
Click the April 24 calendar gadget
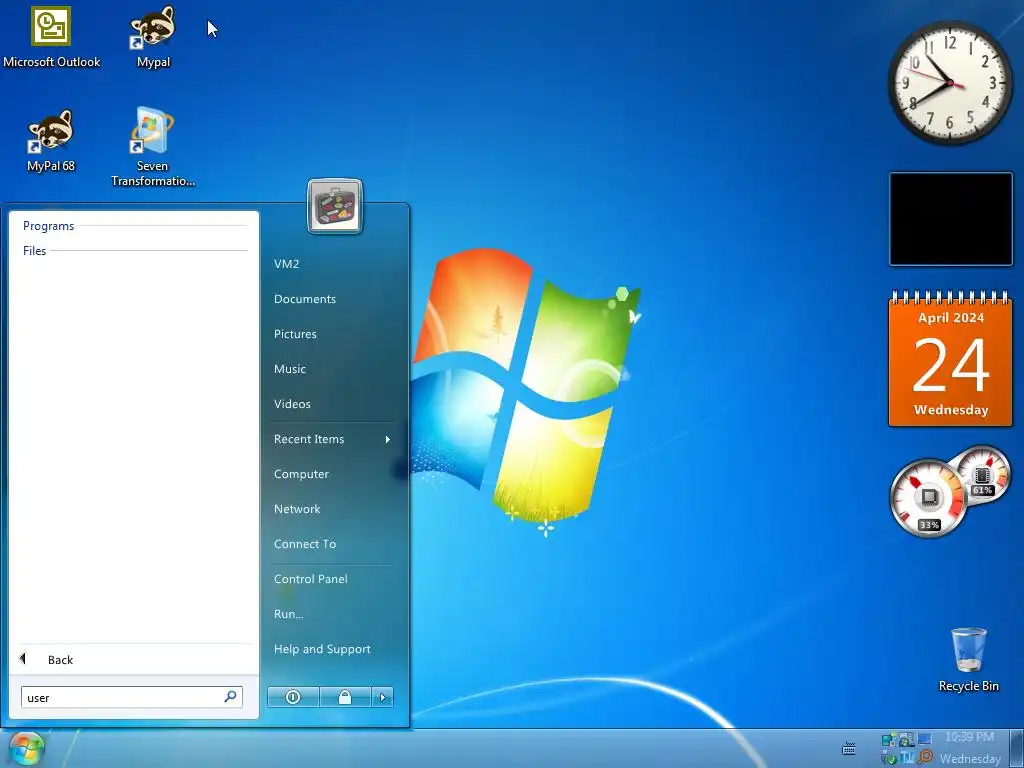pos(951,359)
